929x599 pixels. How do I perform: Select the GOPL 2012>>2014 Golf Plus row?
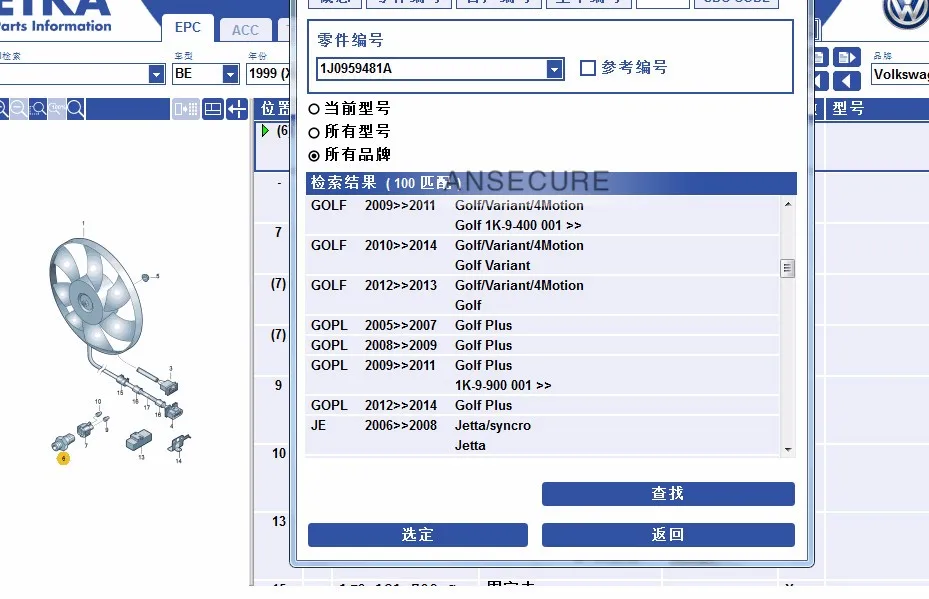point(543,405)
